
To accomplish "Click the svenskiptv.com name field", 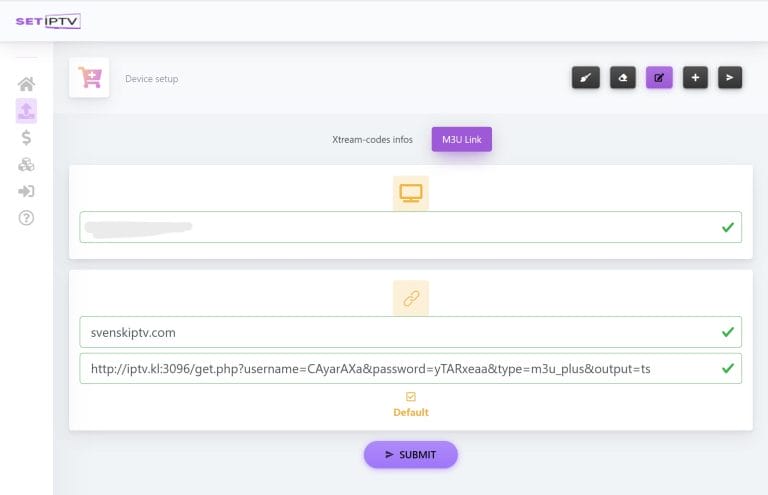I will coord(400,332).
